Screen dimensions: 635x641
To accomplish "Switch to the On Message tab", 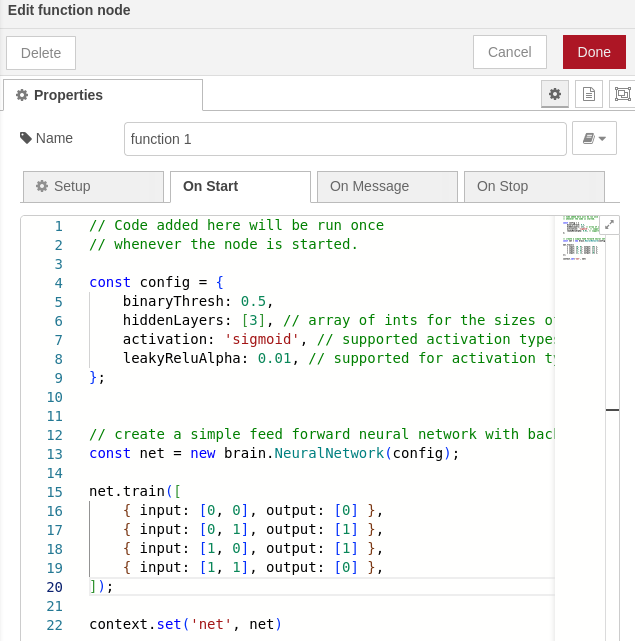I will pos(387,186).
